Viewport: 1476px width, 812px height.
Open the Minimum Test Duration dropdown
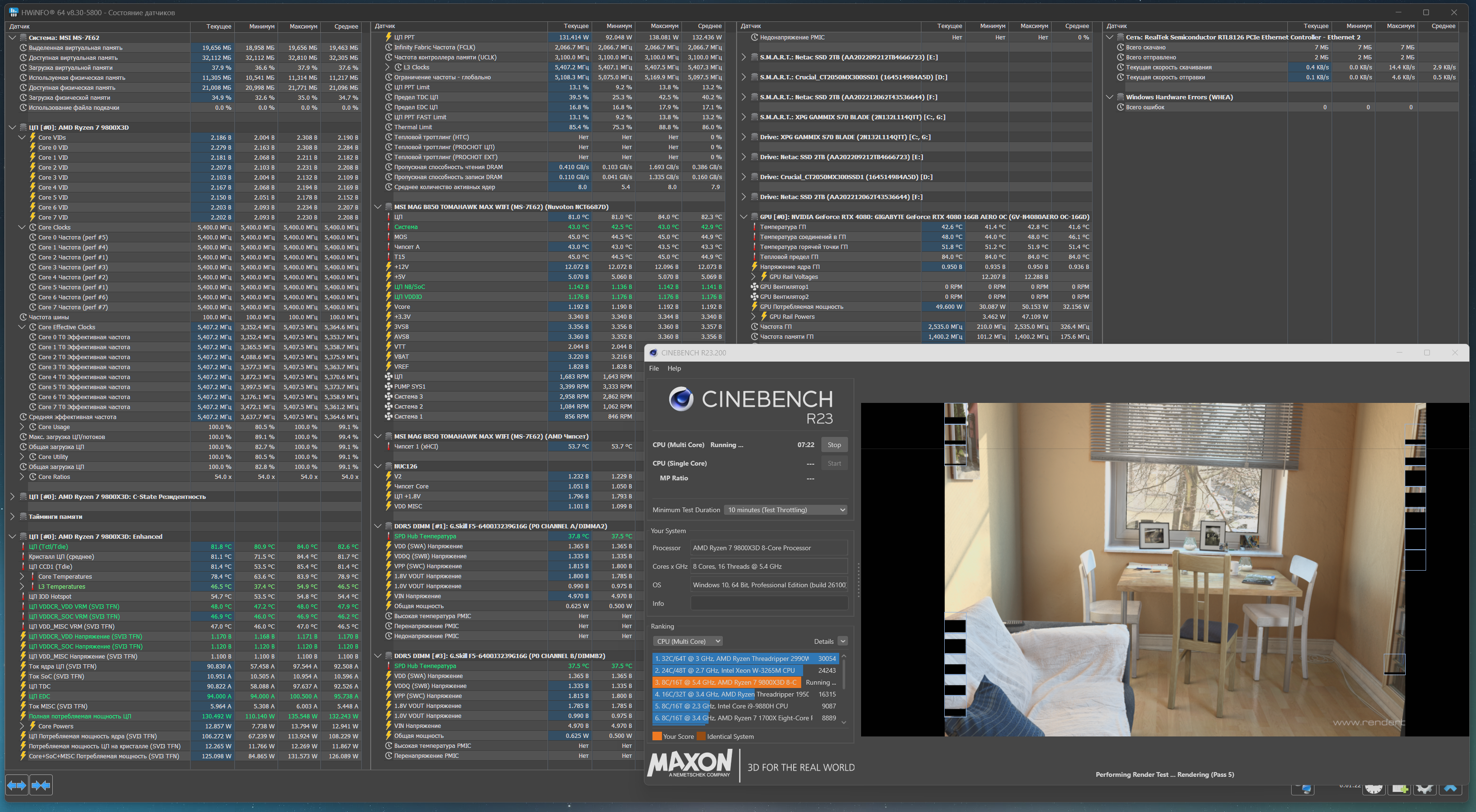point(786,509)
